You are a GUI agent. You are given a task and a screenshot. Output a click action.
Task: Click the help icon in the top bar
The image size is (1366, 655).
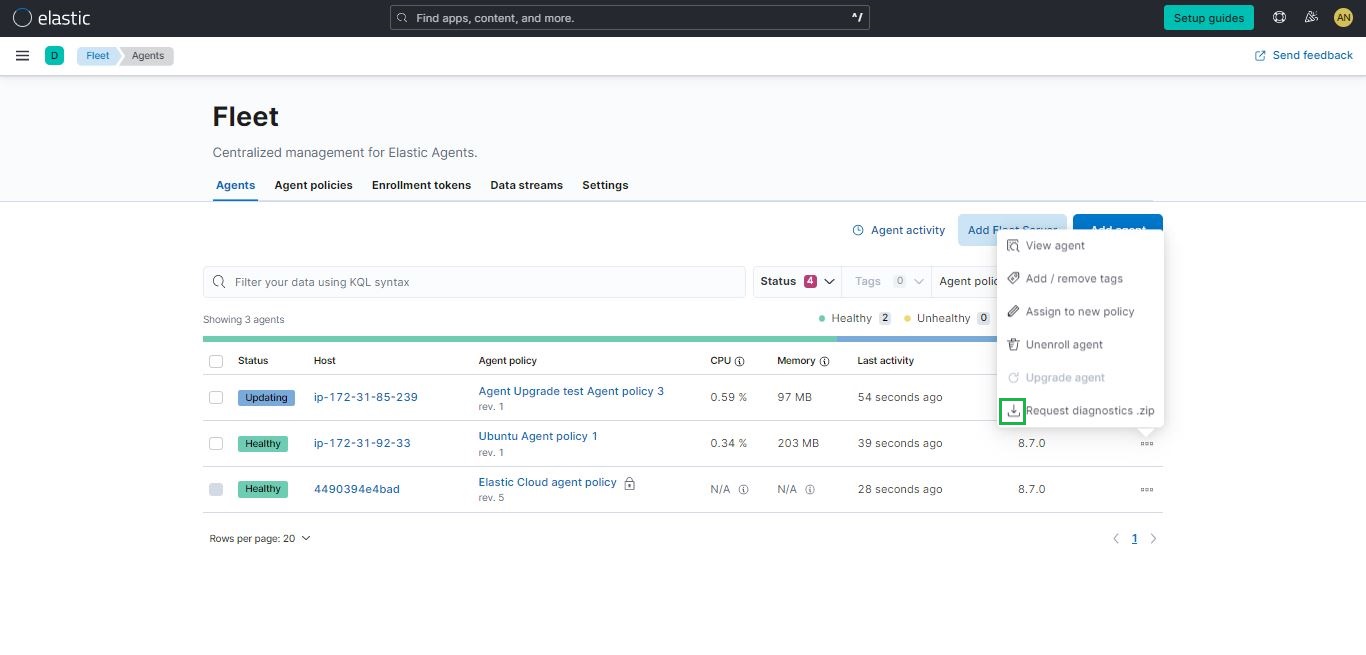[1279, 17]
